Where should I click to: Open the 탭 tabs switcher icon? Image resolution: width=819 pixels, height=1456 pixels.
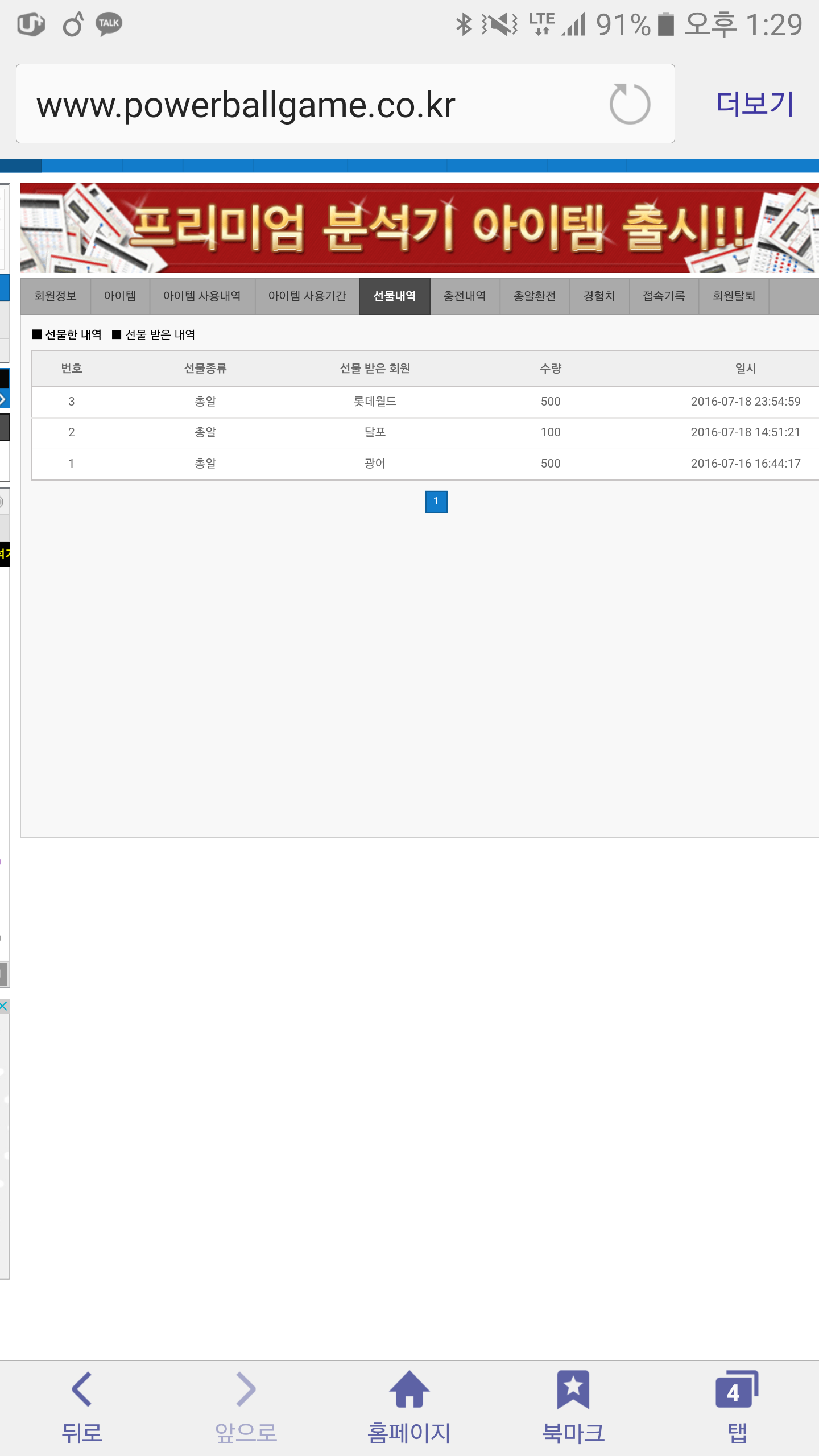[x=737, y=1407]
